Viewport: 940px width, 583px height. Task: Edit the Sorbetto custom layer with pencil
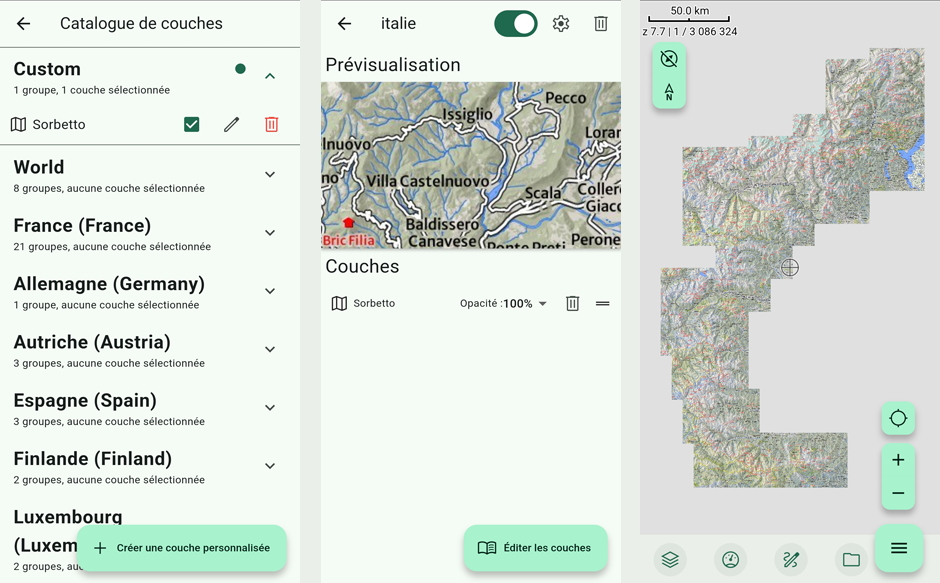tap(231, 125)
